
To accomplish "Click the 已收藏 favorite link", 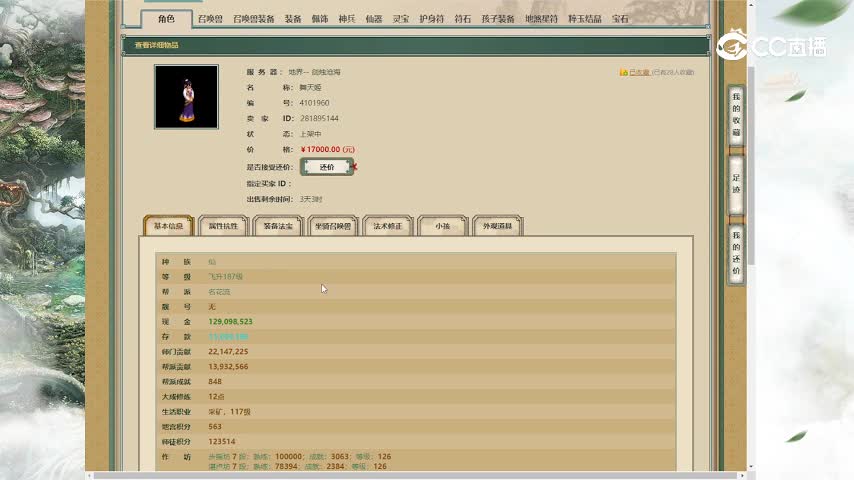I will pos(639,72).
